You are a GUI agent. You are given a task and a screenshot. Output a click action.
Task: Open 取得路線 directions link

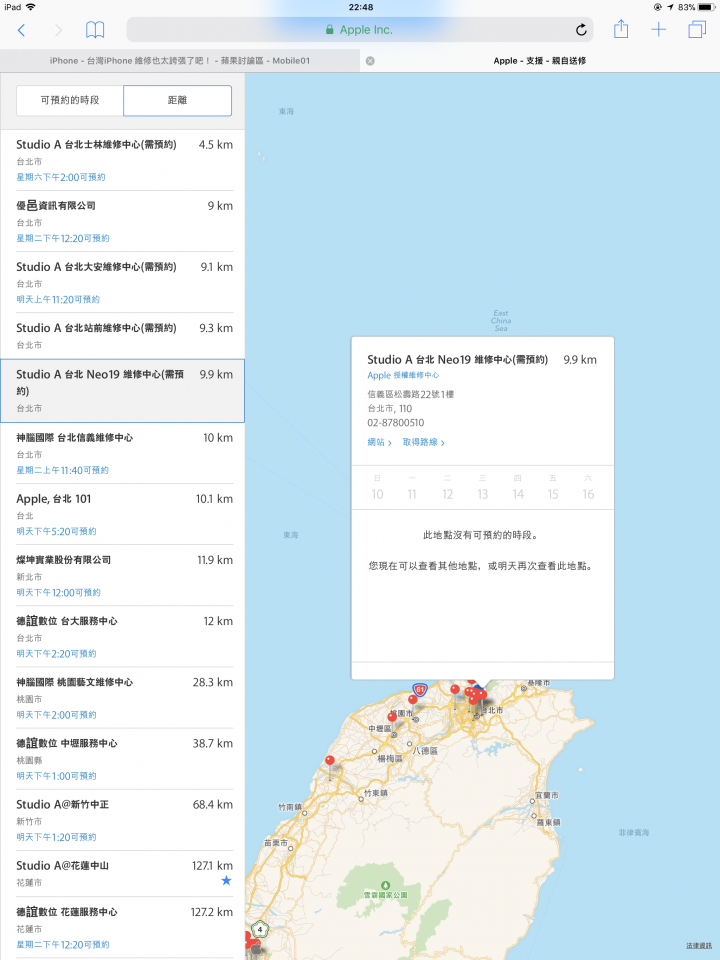coord(424,442)
